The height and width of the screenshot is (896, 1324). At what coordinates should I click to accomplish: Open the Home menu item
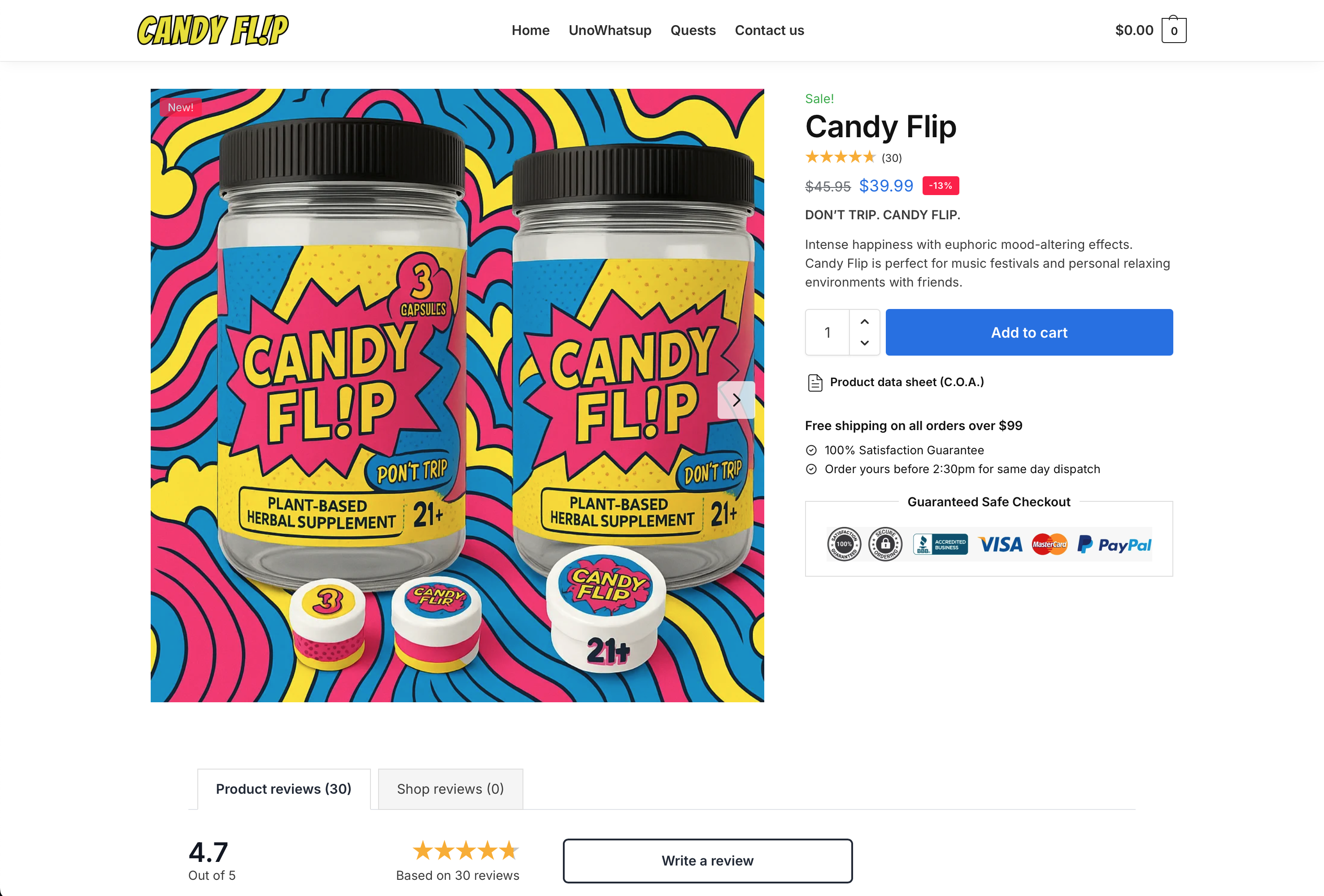tap(531, 30)
